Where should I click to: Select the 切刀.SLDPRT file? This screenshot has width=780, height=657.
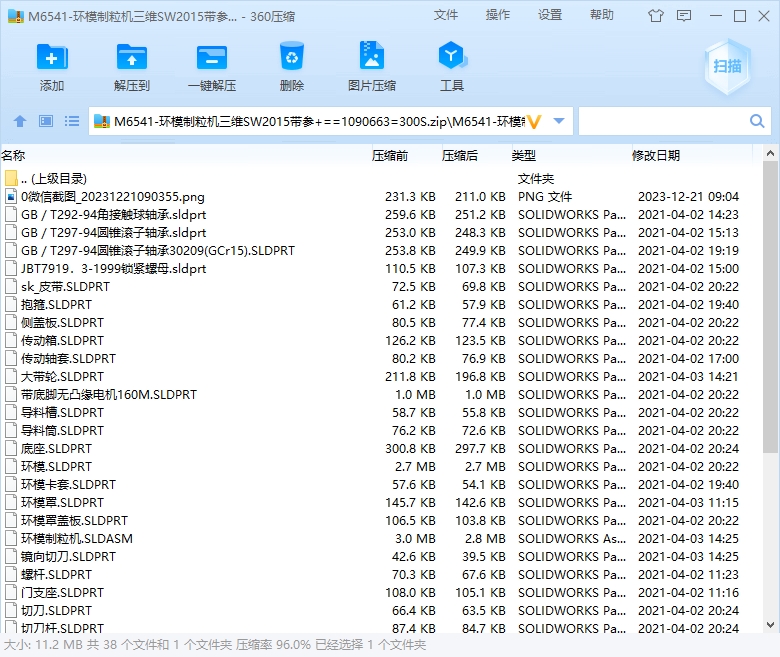(381, 610)
